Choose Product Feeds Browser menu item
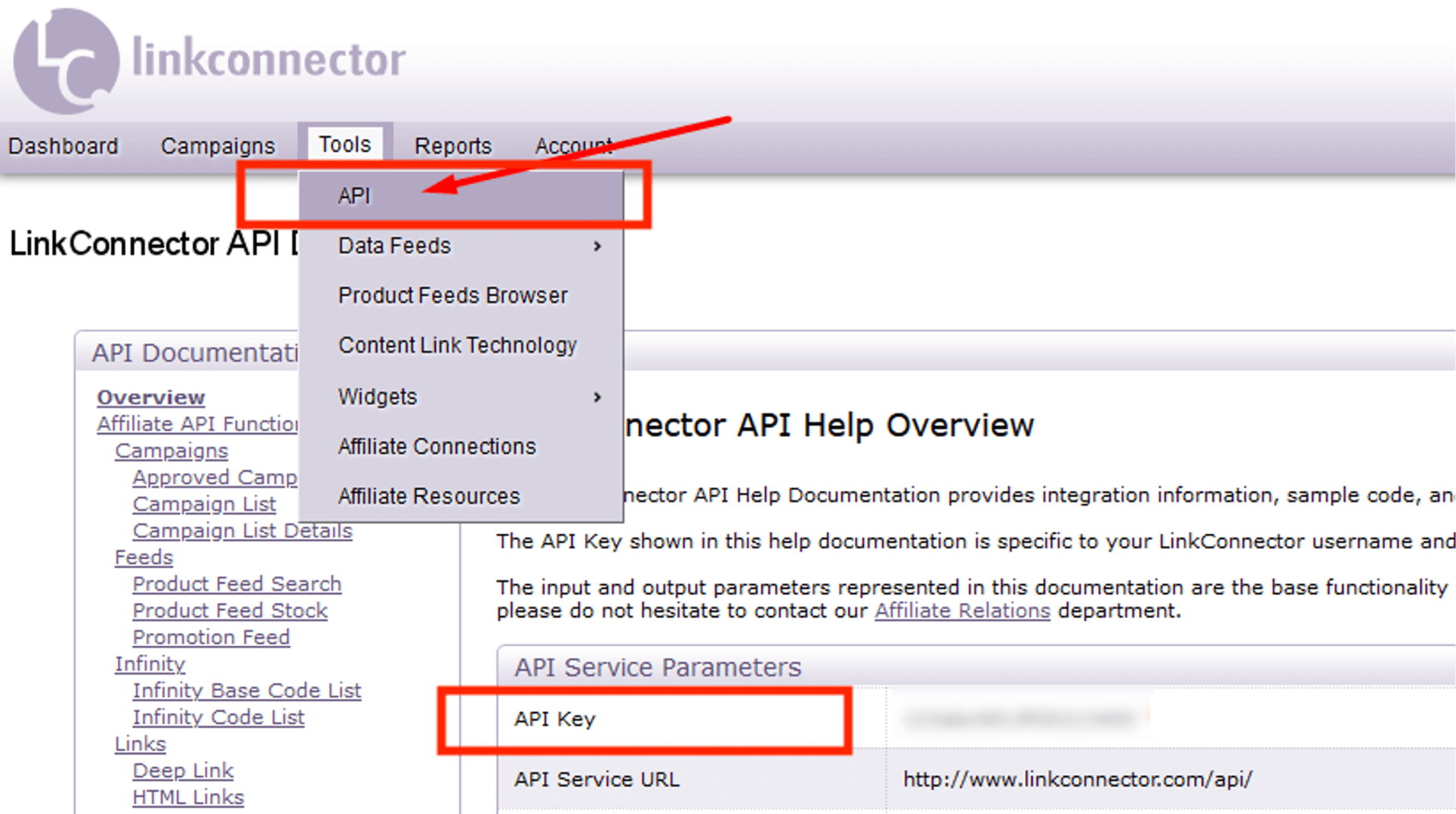1456x814 pixels. 461,296
